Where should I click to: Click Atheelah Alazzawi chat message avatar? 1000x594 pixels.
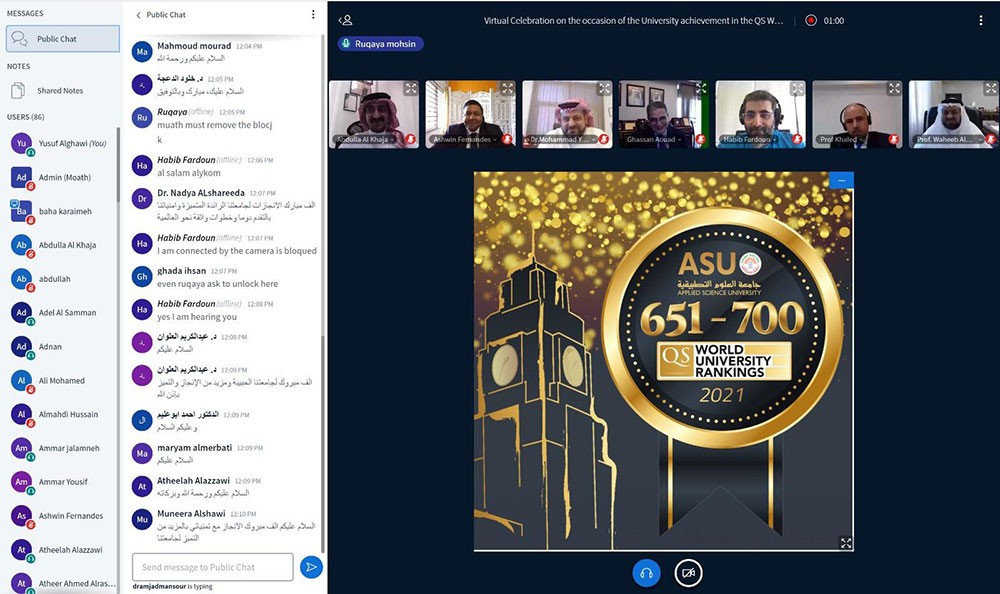click(x=142, y=486)
